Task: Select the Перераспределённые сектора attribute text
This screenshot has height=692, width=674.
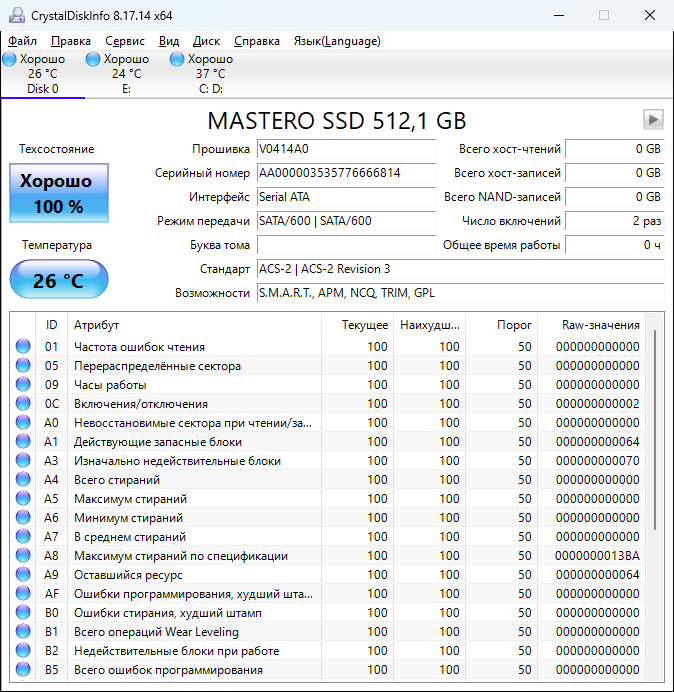Action: 157,366
